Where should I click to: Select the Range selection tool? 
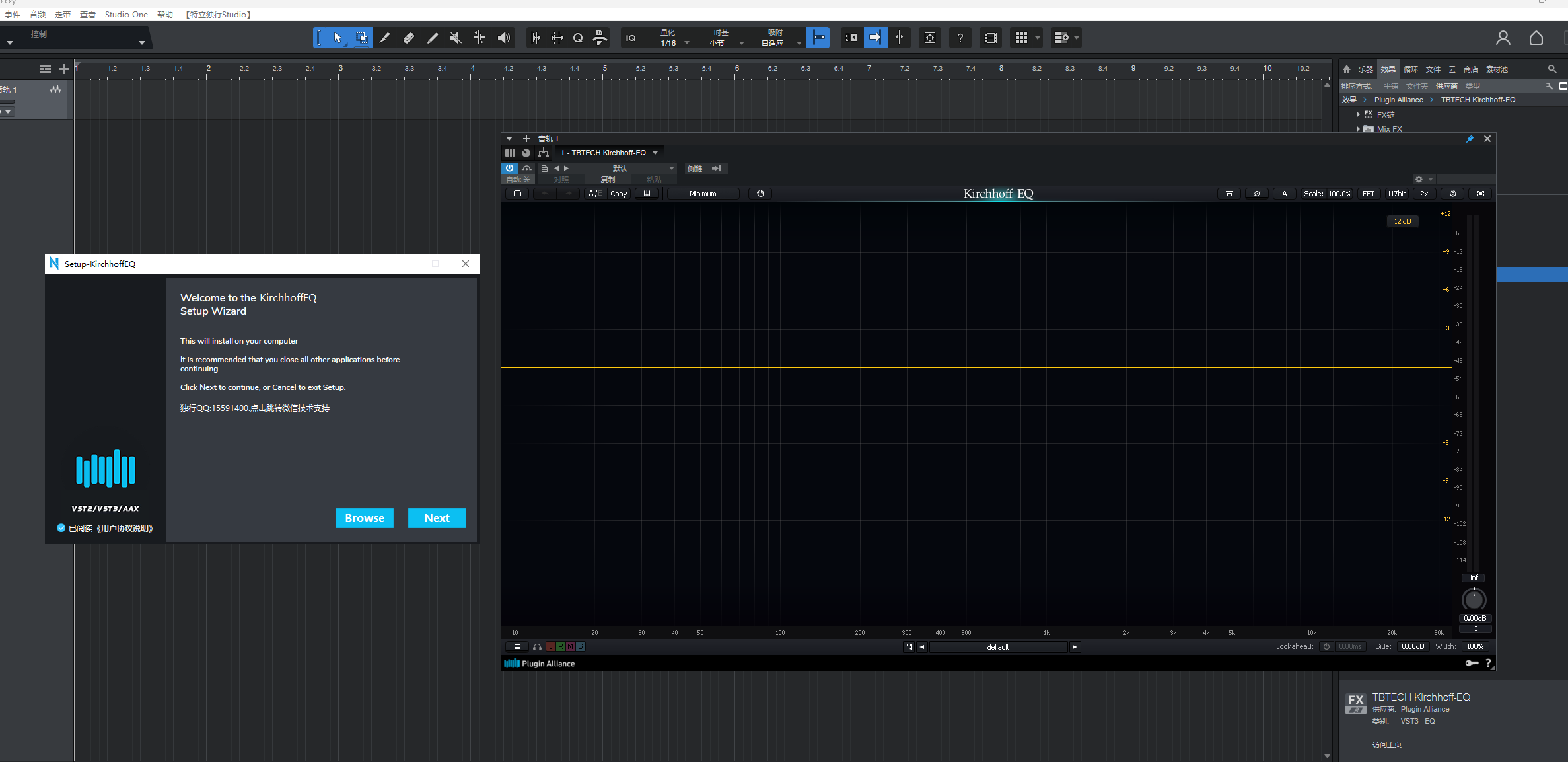coord(361,38)
